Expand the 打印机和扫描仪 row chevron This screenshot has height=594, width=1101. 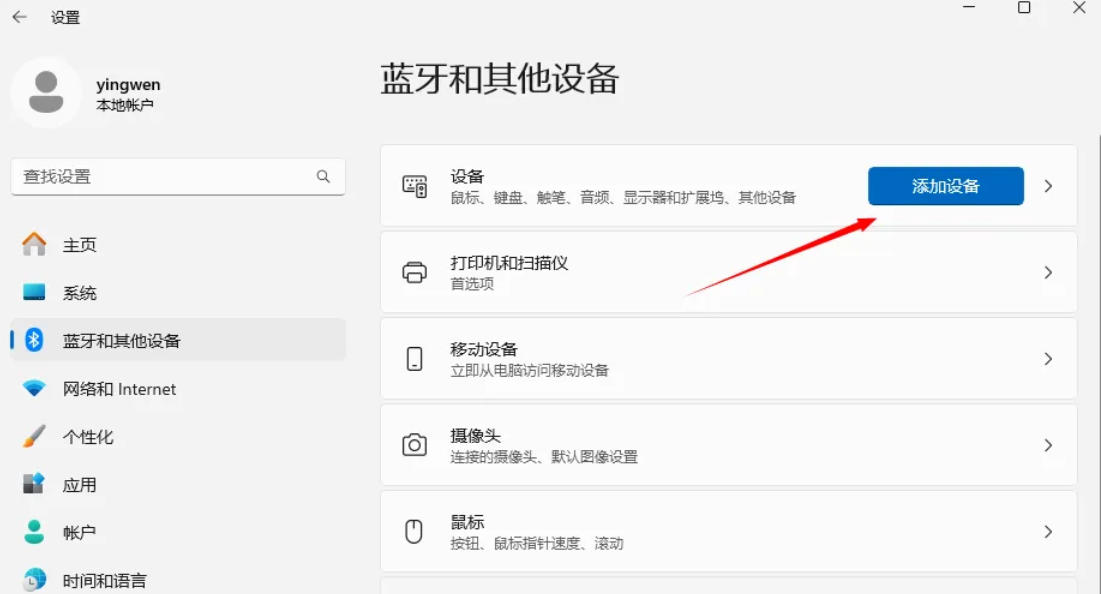pos(1048,272)
